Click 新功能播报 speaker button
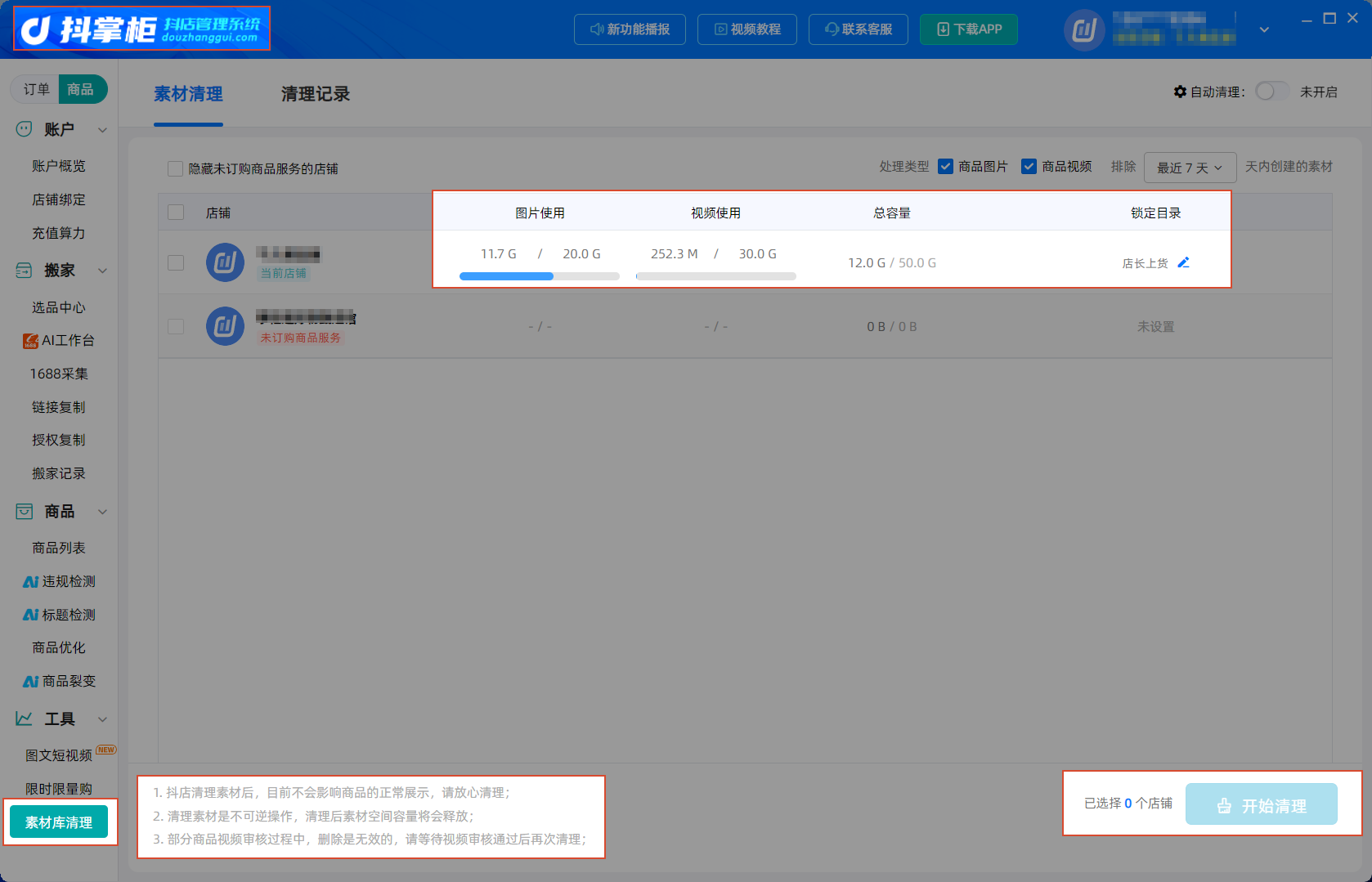Viewport: 1372px width, 882px height. [630, 29]
